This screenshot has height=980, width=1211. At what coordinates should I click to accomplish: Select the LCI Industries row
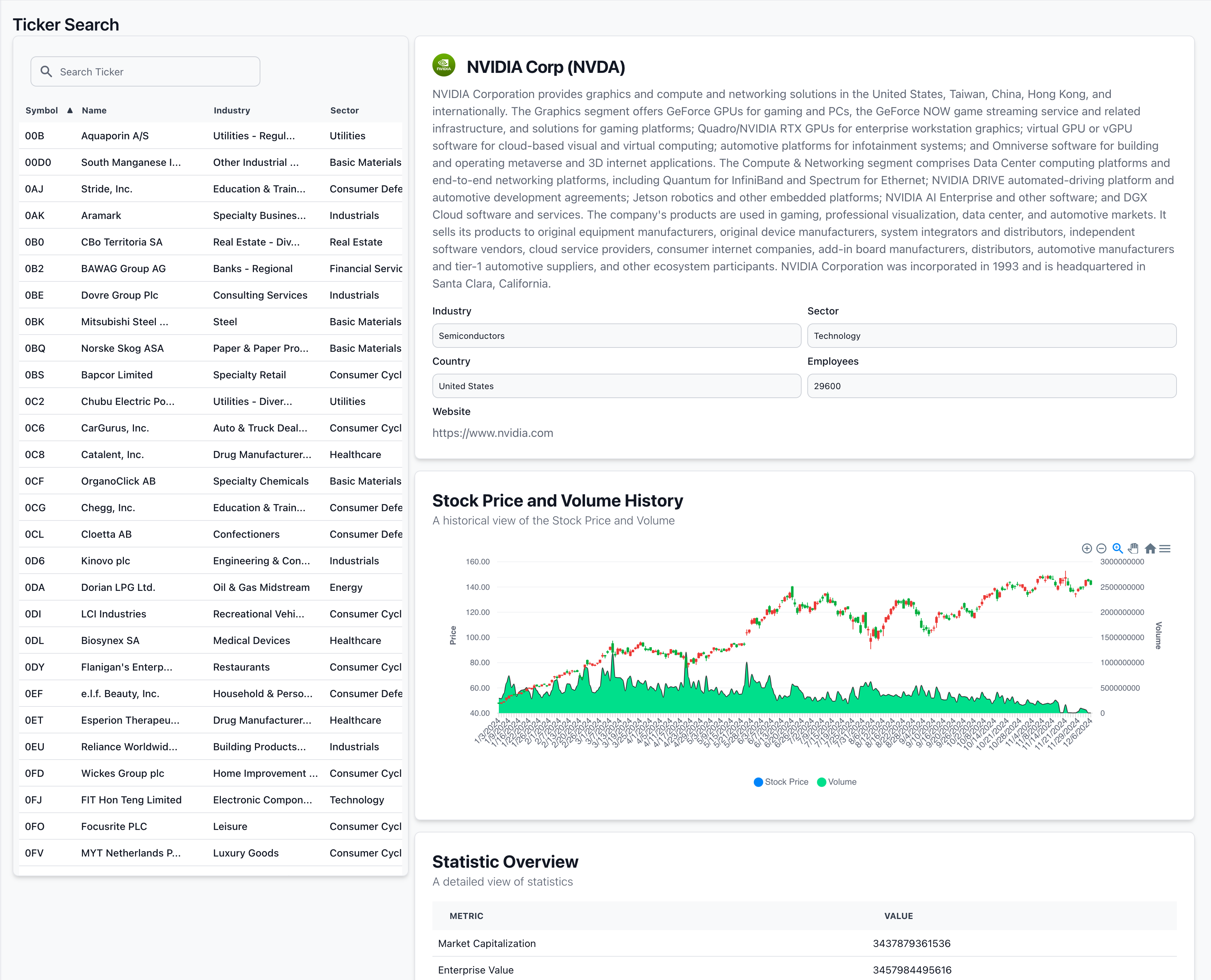[211, 613]
